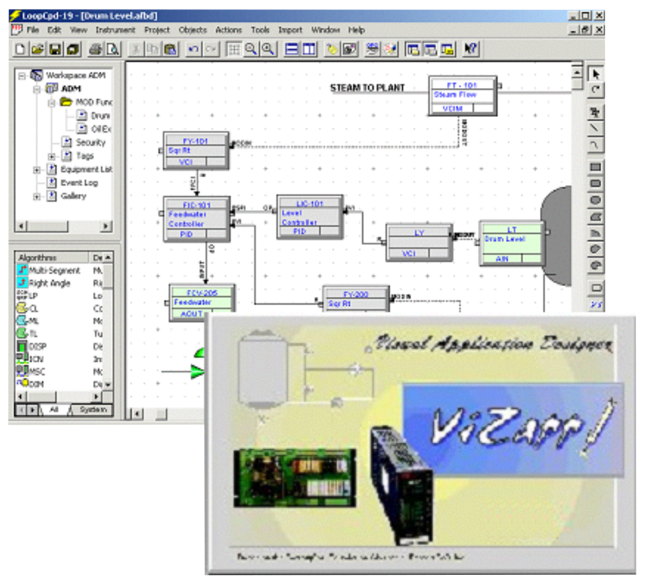Open the File menu
The image size is (650, 587).
click(33, 30)
